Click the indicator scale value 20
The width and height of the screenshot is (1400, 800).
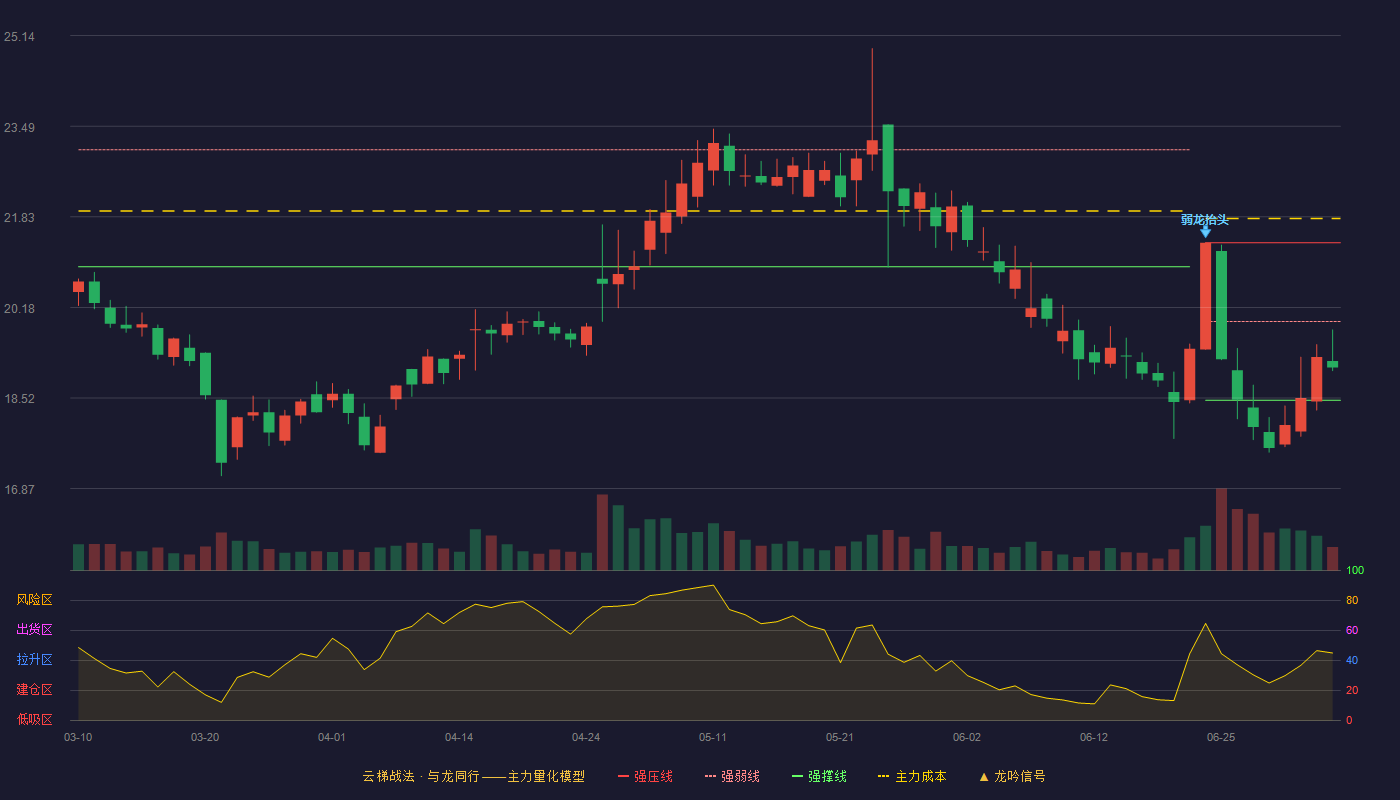tap(1351, 690)
